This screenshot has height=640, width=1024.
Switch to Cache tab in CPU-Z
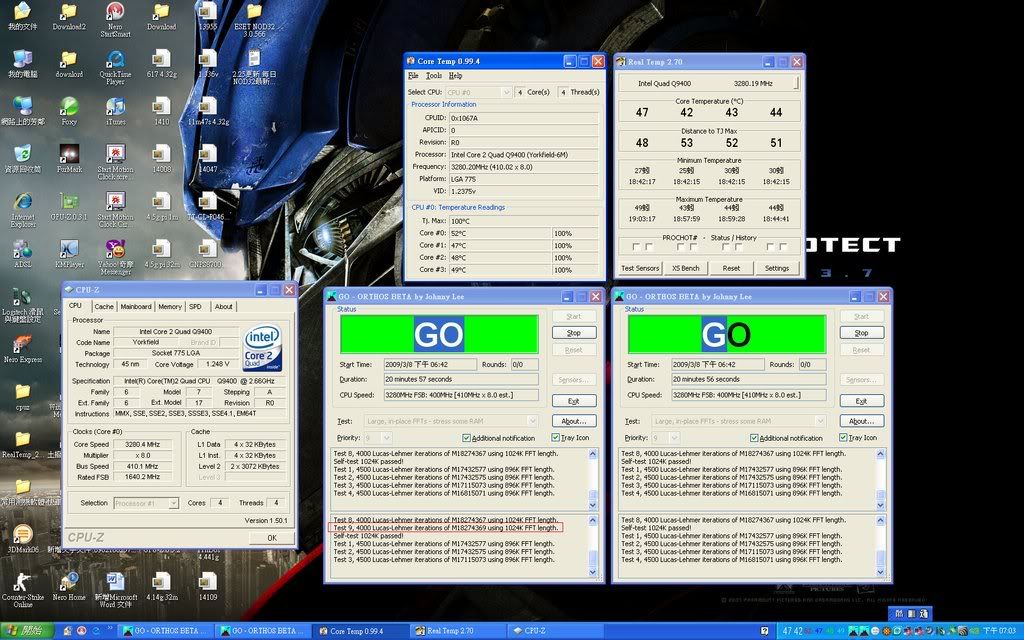(103, 306)
